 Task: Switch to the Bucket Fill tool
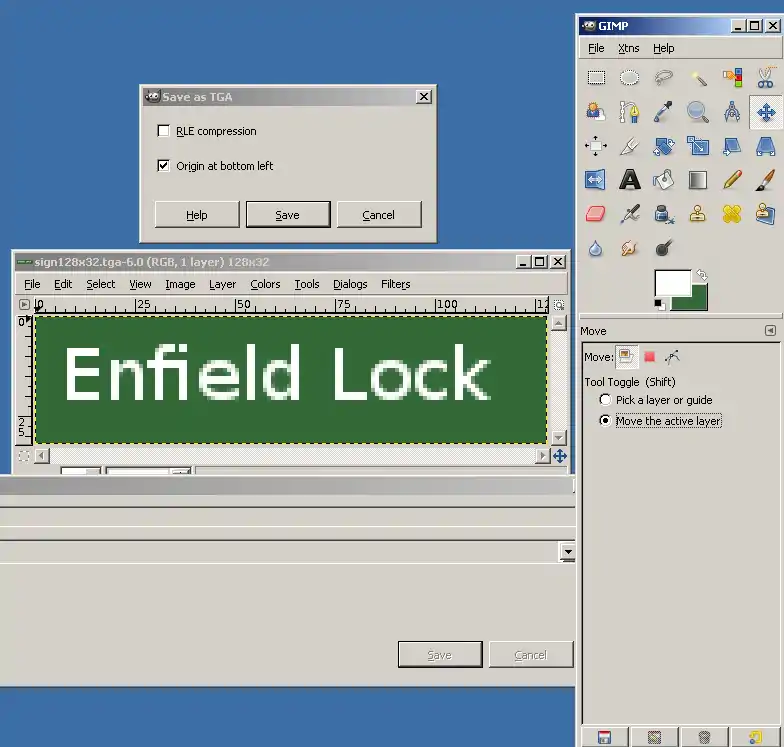click(x=663, y=180)
